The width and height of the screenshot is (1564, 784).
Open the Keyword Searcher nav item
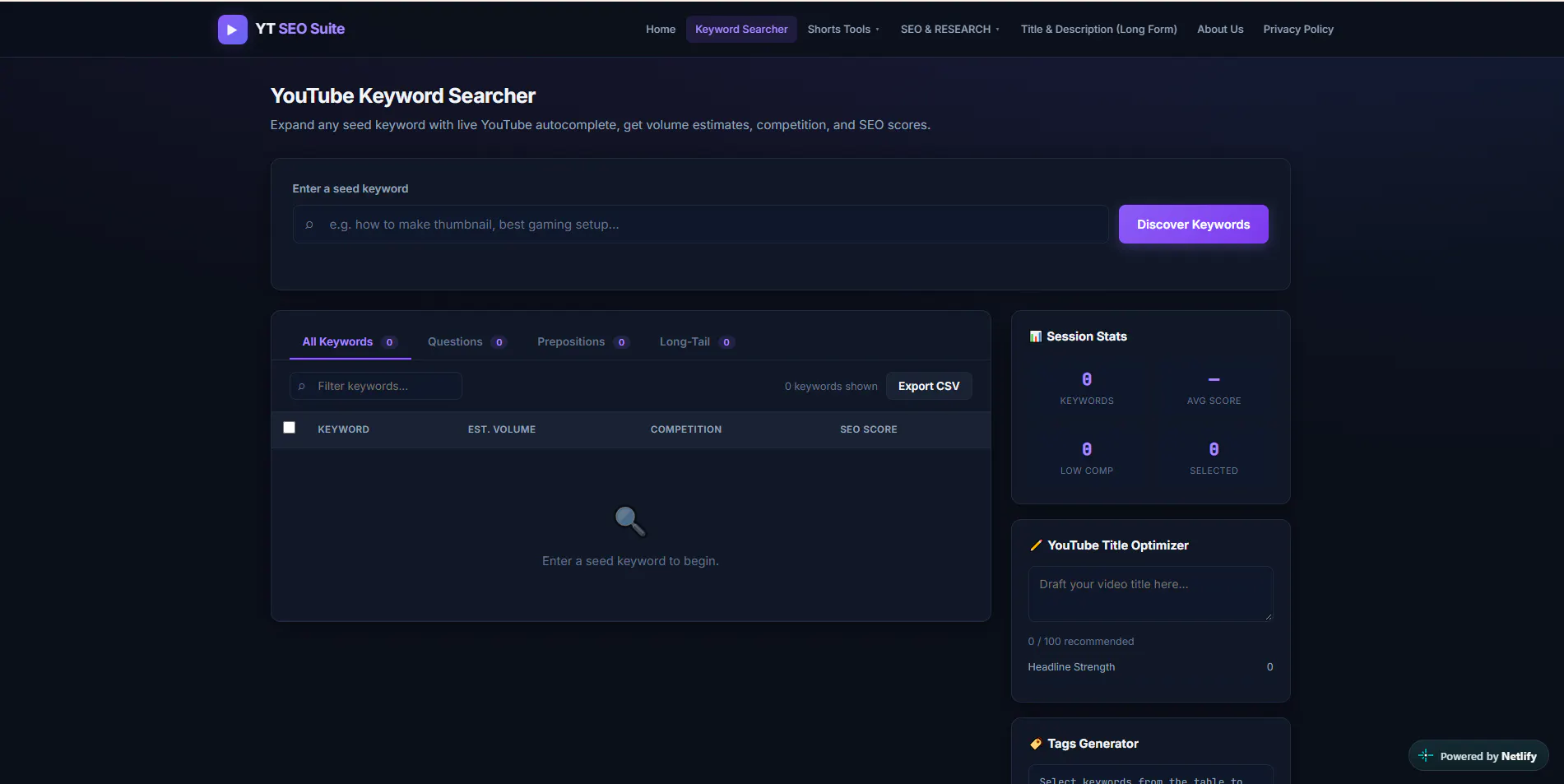click(x=741, y=29)
